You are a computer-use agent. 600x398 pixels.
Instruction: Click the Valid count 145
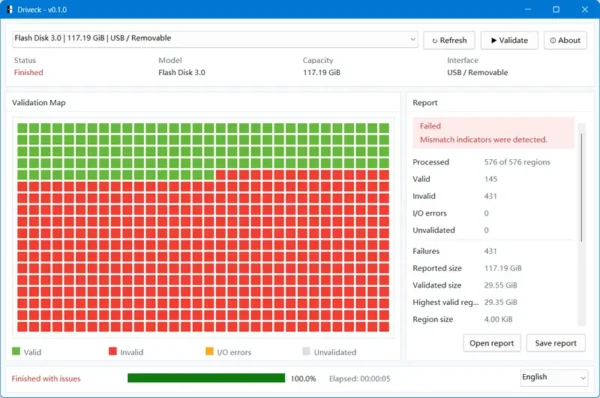(x=491, y=179)
